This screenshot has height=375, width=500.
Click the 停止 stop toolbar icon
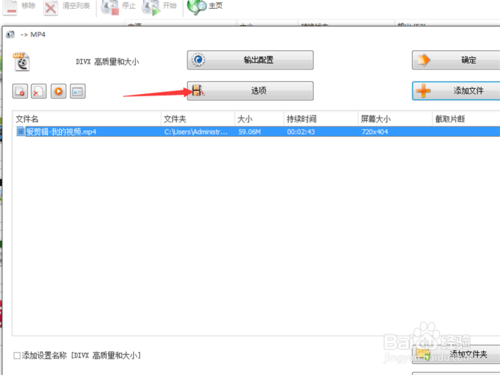click(110, 7)
